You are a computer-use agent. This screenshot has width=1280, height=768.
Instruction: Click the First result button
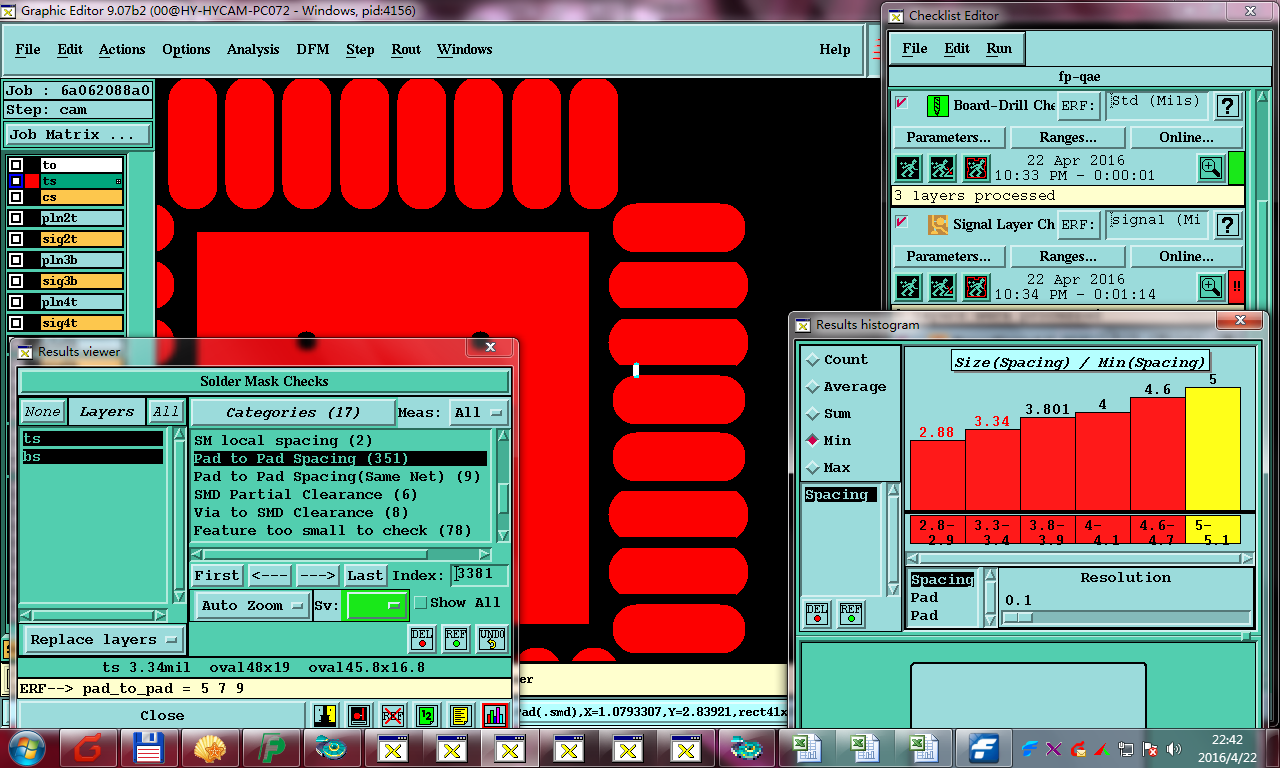point(217,575)
